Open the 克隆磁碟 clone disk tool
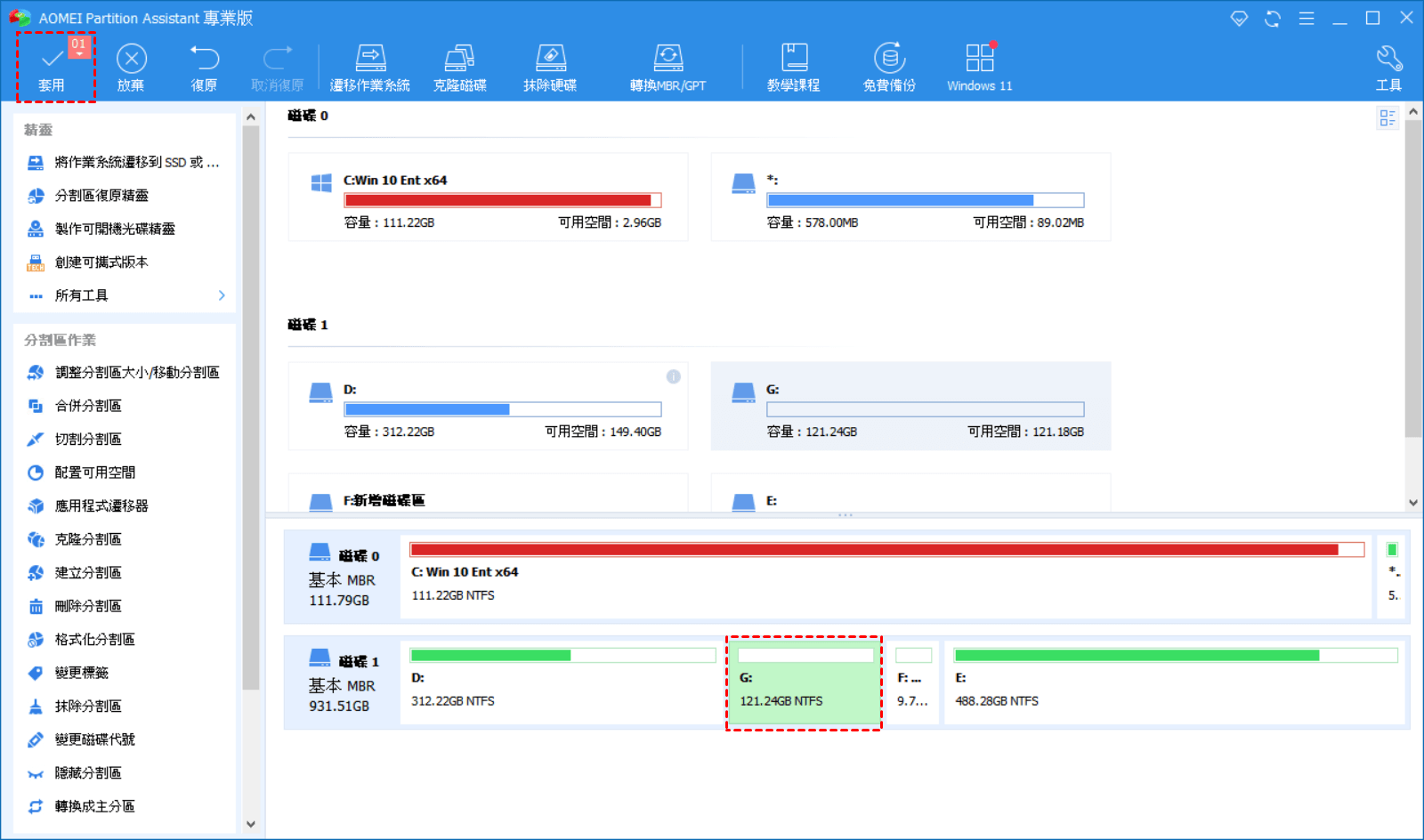 pos(459,67)
